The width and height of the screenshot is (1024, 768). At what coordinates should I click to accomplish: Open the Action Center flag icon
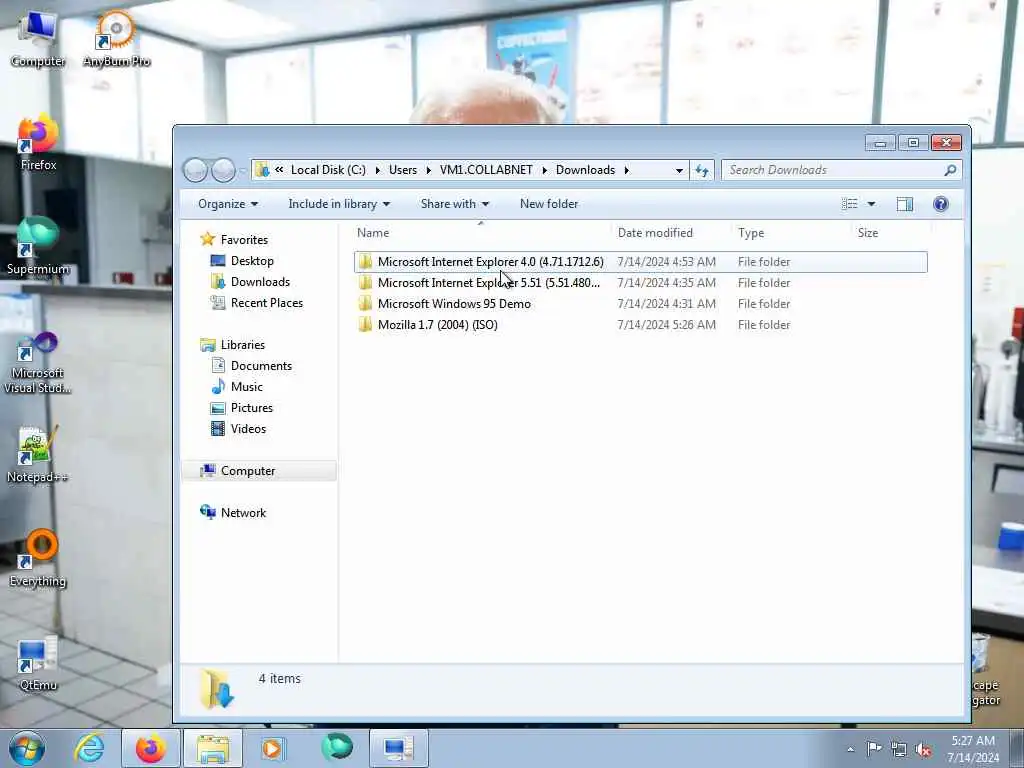pos(874,748)
